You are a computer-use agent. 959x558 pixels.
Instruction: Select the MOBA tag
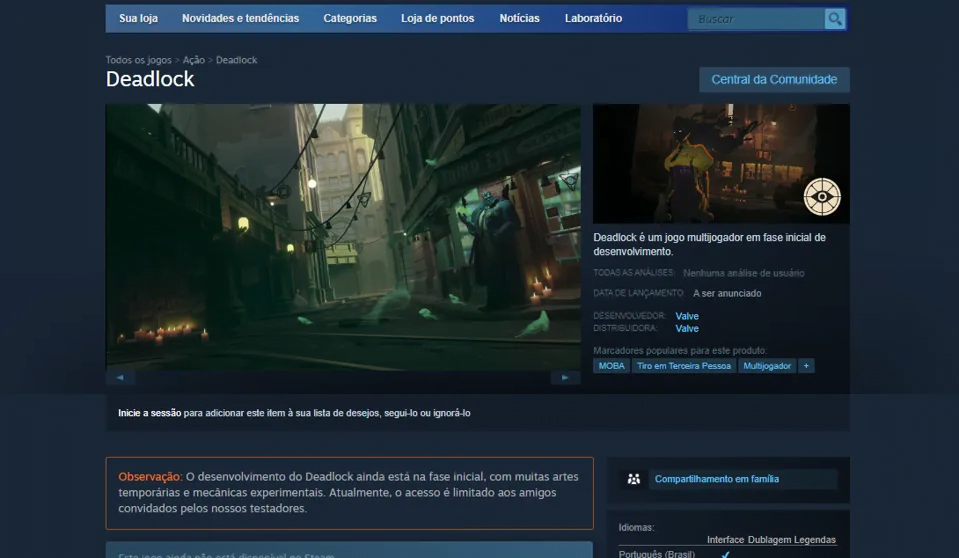coord(611,366)
